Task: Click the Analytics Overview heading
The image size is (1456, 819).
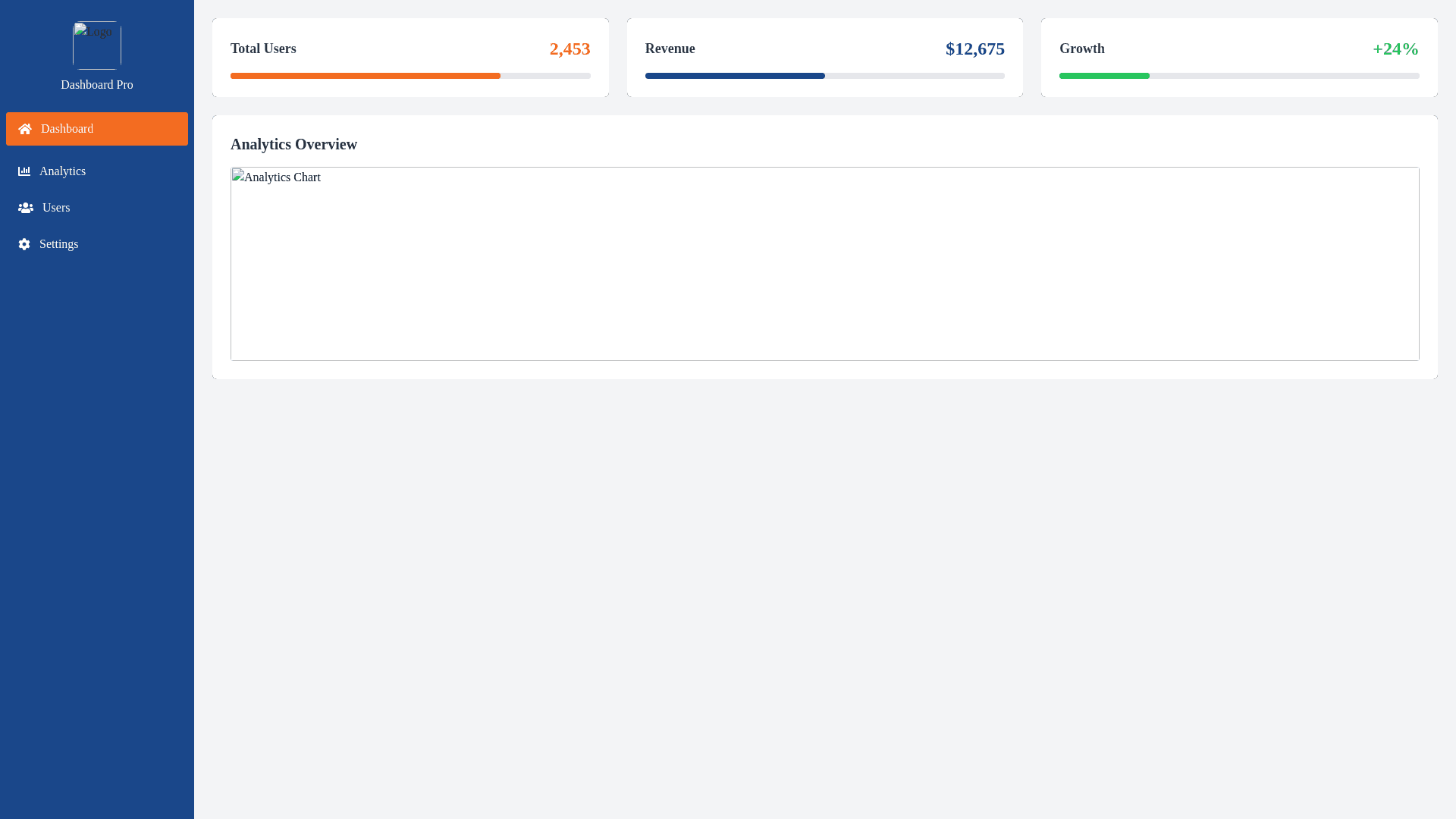Action: click(x=293, y=144)
